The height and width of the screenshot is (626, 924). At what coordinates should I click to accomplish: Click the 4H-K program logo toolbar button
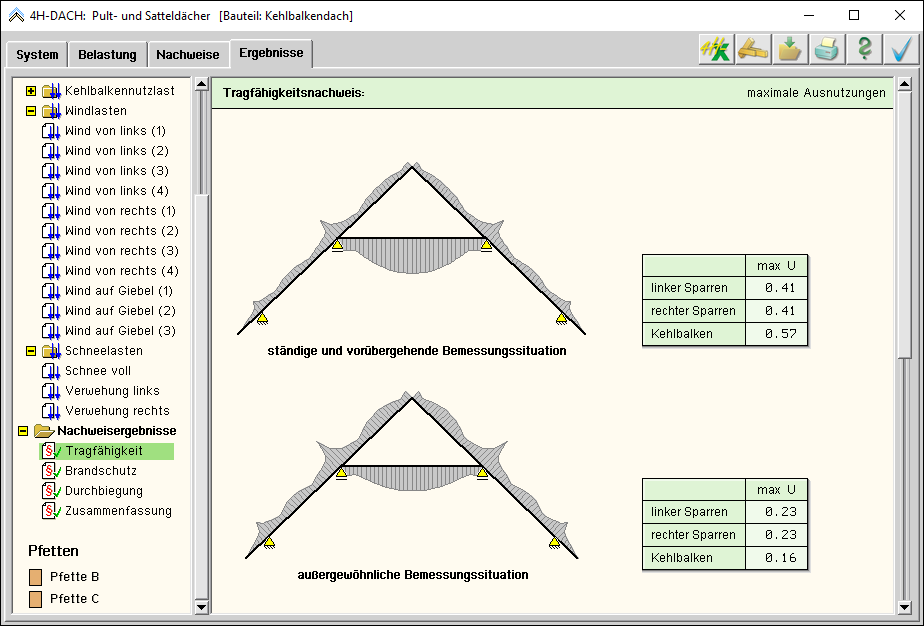[715, 50]
